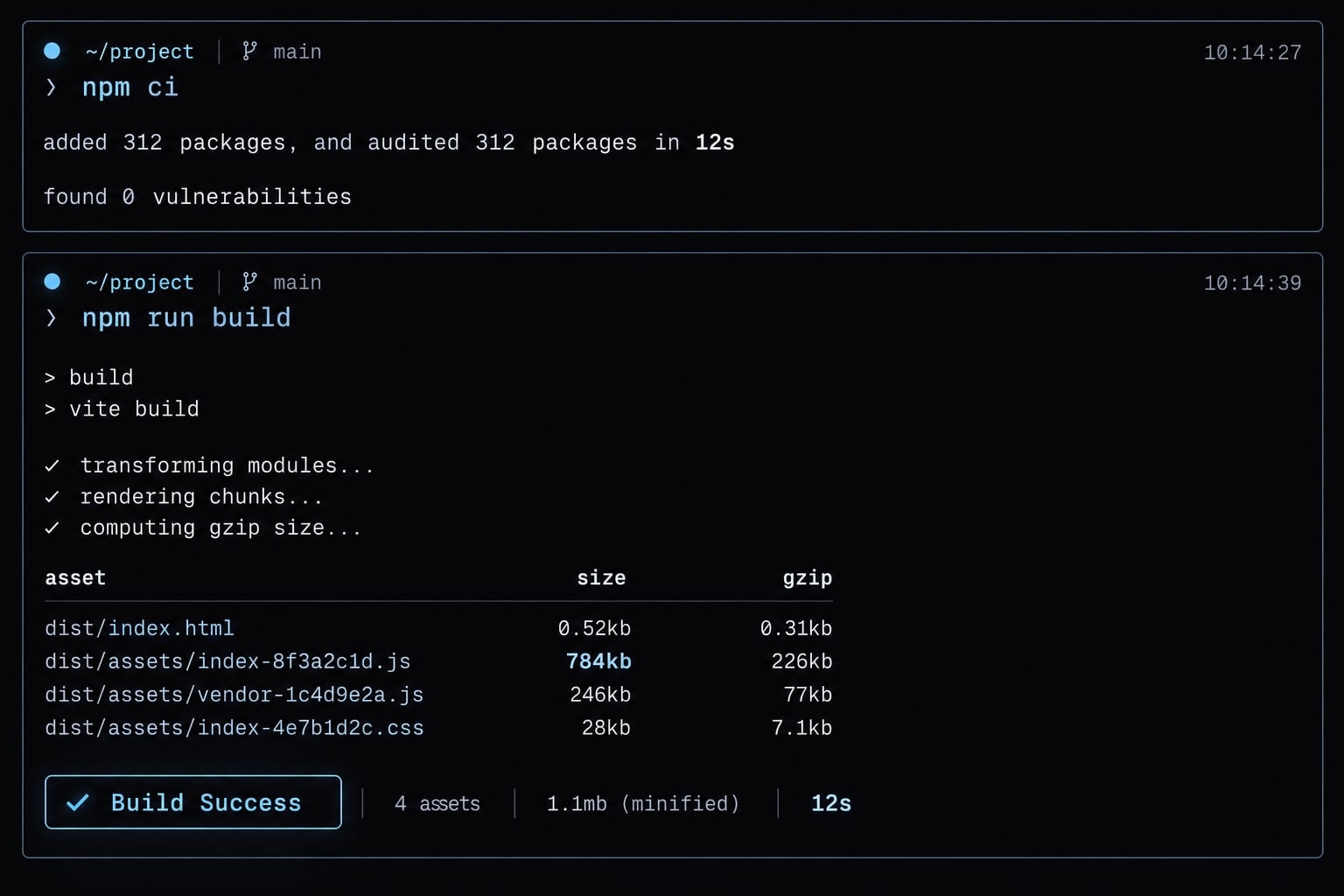Open the dist/assets/index-4e7b1d2c.css asset path
1344x896 pixels.
pyautogui.click(x=234, y=728)
